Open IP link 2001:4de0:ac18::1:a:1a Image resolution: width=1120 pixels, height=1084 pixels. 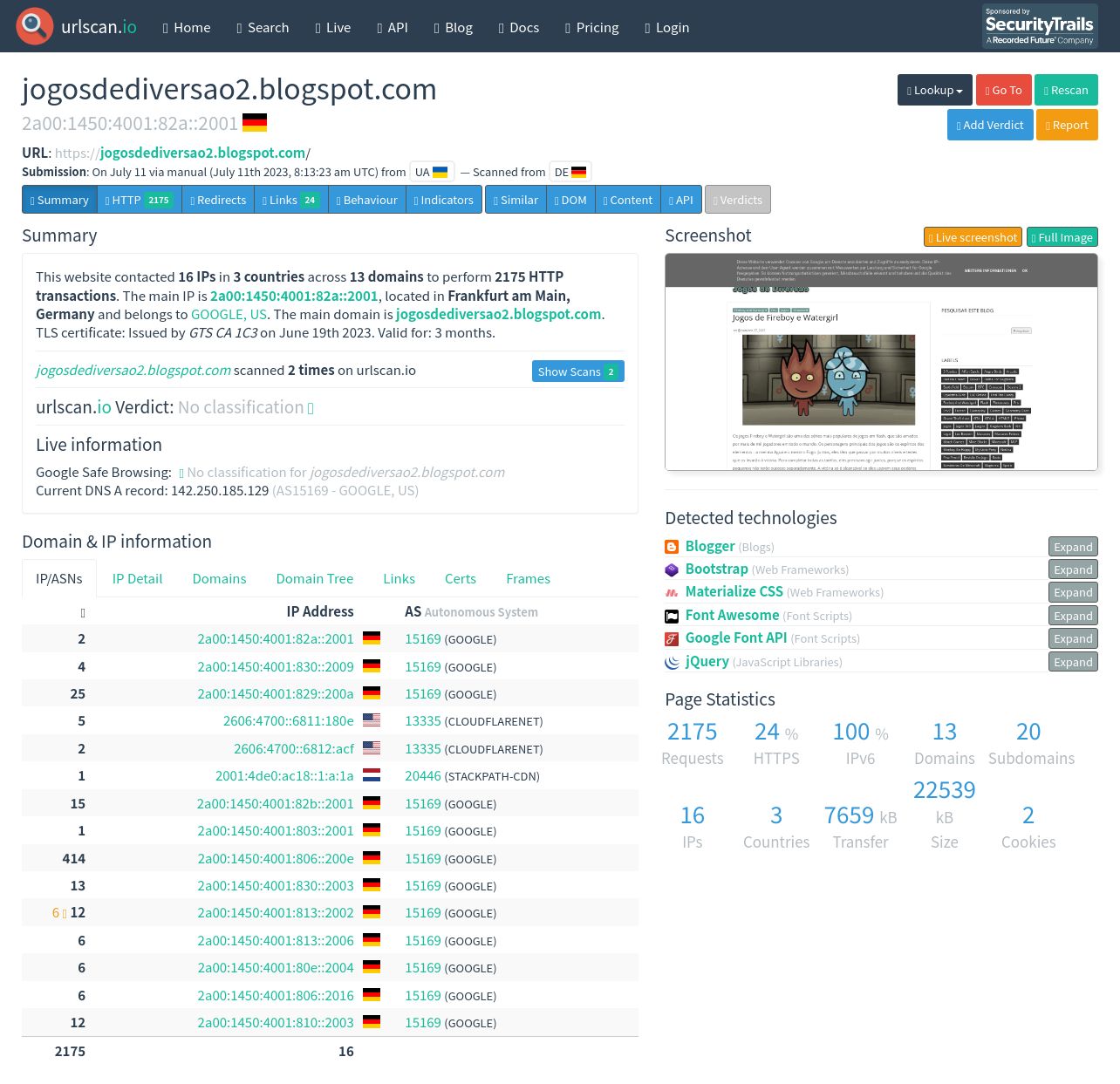[x=284, y=776]
